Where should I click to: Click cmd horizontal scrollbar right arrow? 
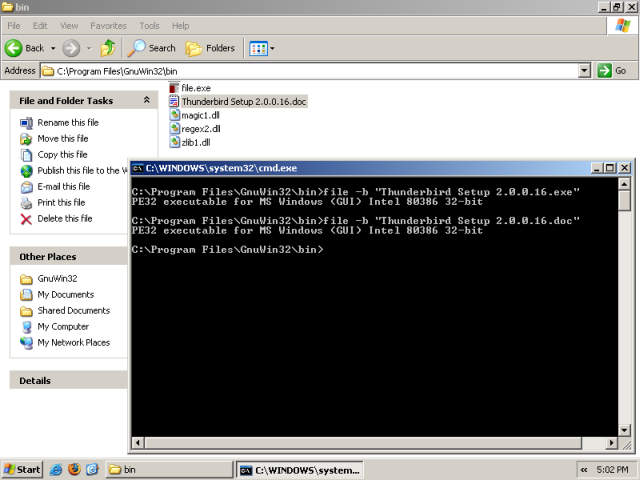[611, 442]
